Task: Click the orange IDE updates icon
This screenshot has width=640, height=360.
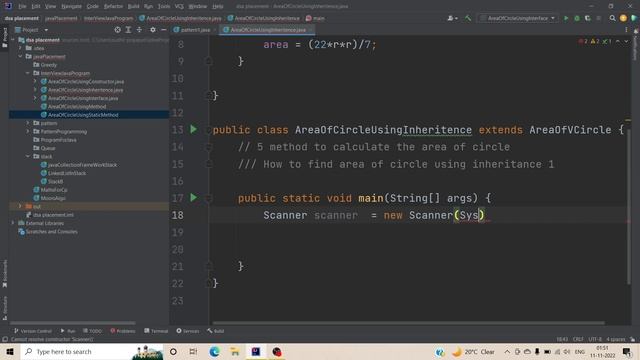Action: pos(623,18)
